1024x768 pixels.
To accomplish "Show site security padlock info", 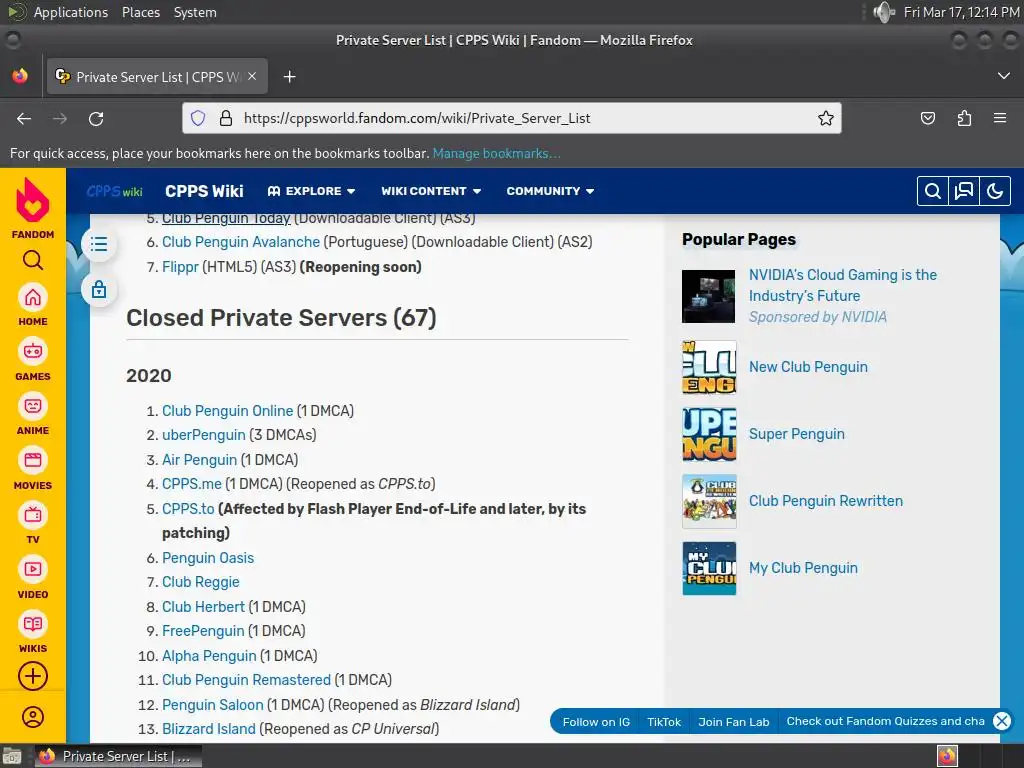I will point(225,118).
